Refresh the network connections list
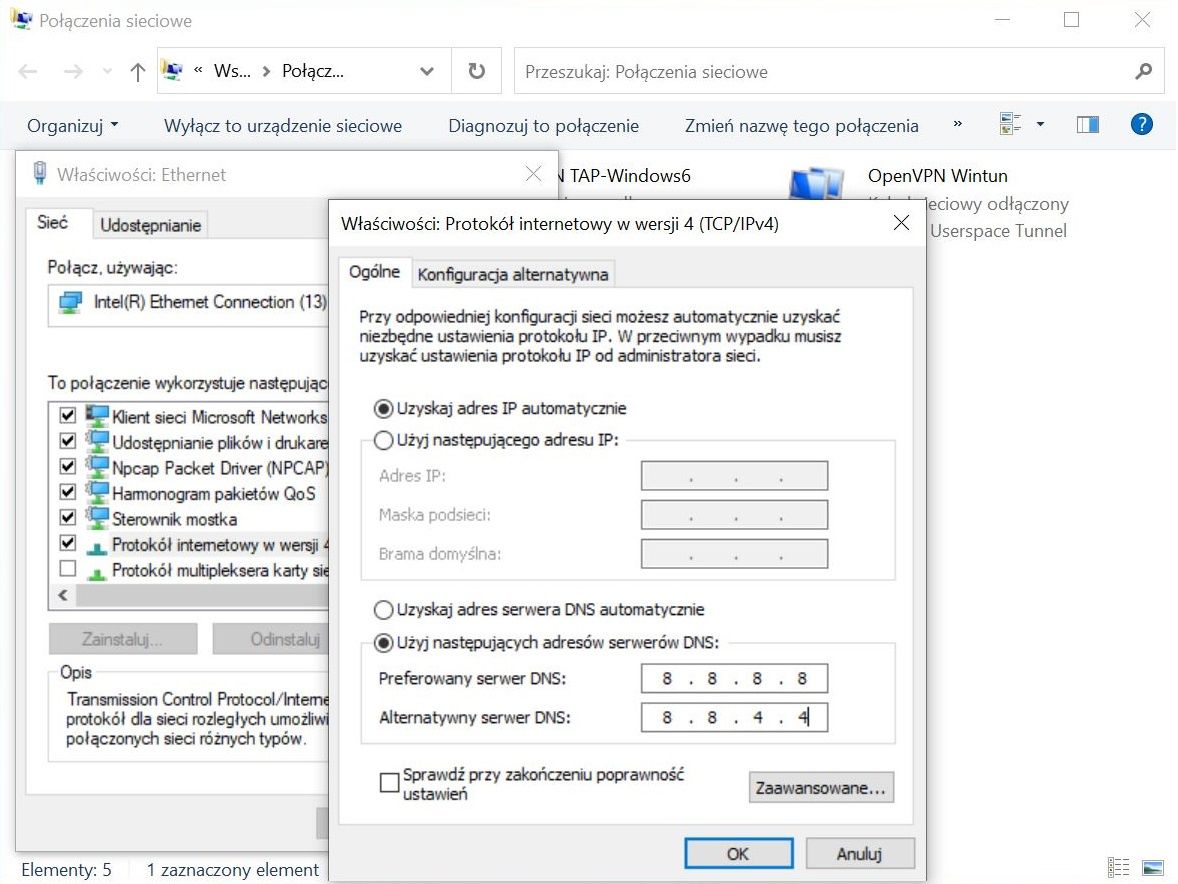 pyautogui.click(x=476, y=71)
